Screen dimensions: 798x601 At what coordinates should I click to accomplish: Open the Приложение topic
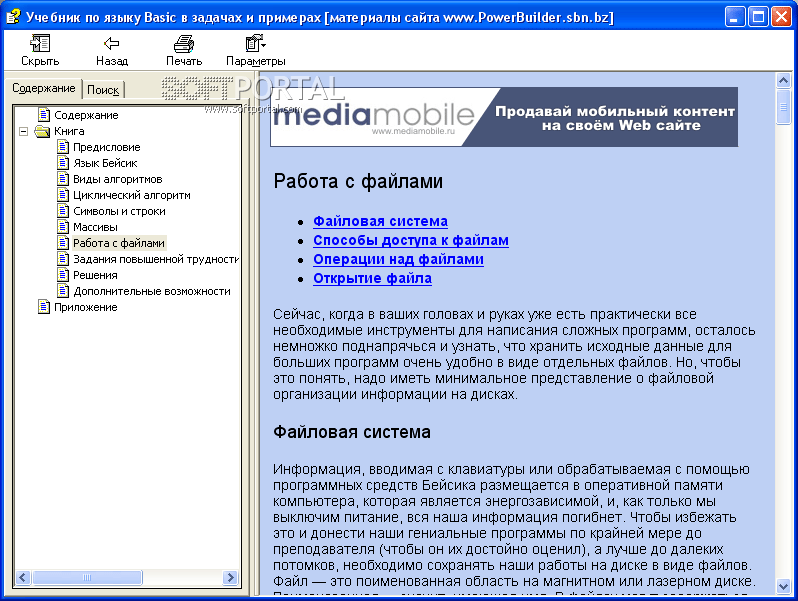(x=86, y=307)
